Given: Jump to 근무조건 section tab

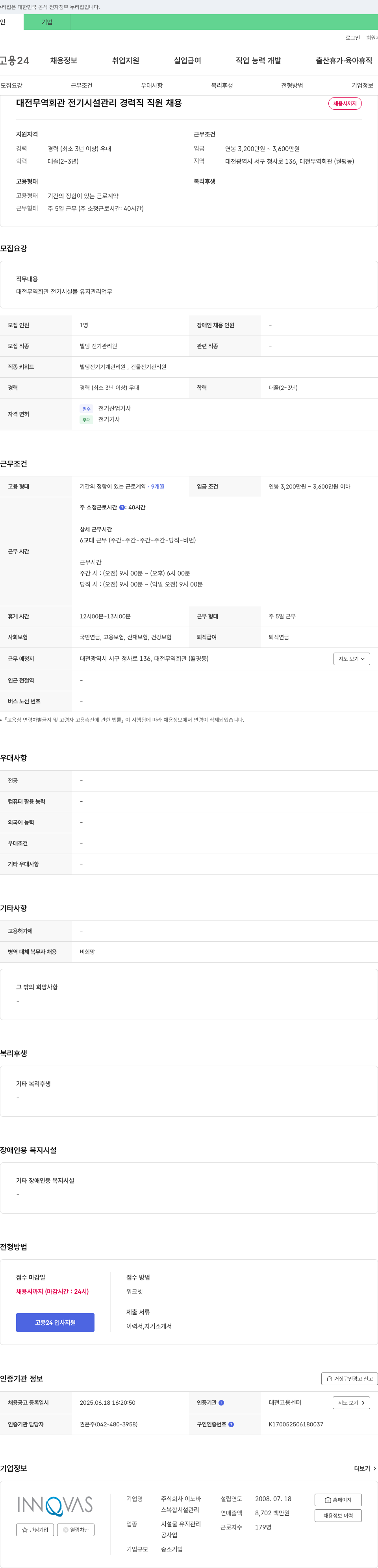Looking at the screenshot, I should (x=82, y=85).
